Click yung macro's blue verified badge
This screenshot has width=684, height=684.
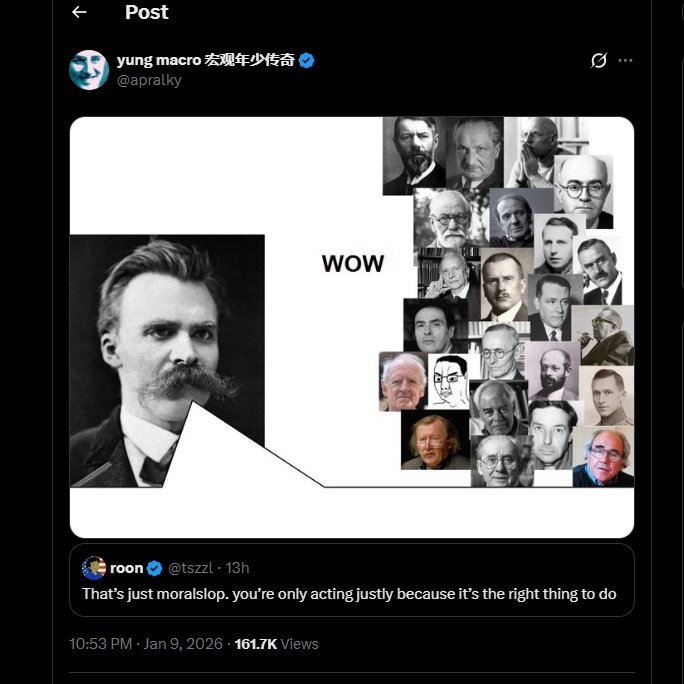click(x=307, y=60)
